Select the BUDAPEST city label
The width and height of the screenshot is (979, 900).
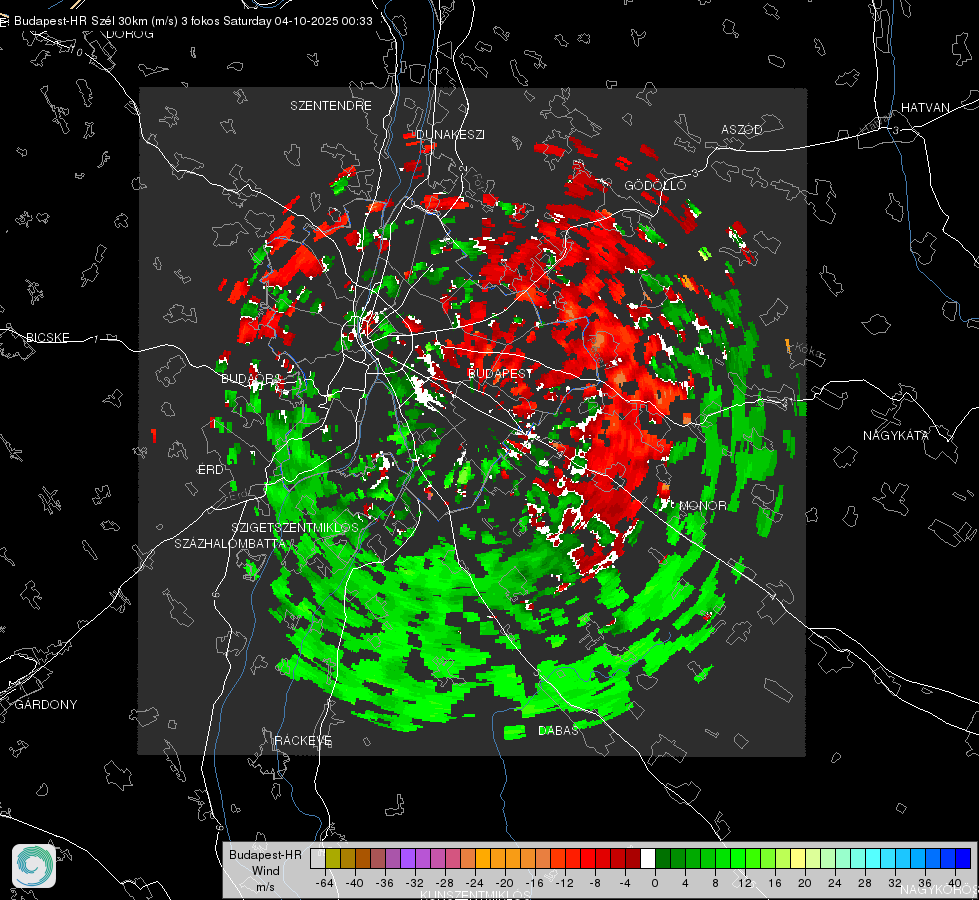pyautogui.click(x=500, y=373)
